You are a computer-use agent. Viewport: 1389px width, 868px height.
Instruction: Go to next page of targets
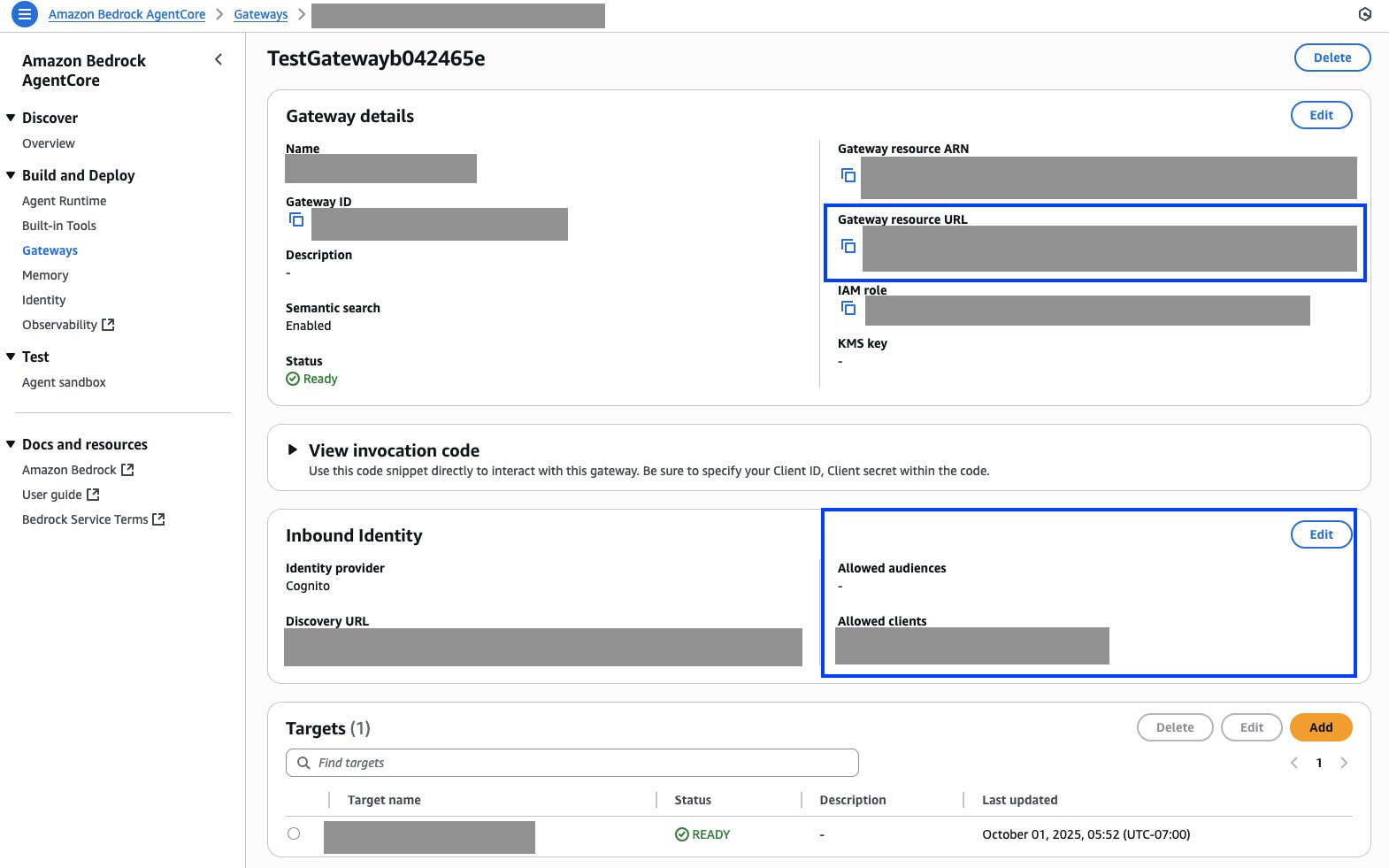click(1343, 763)
